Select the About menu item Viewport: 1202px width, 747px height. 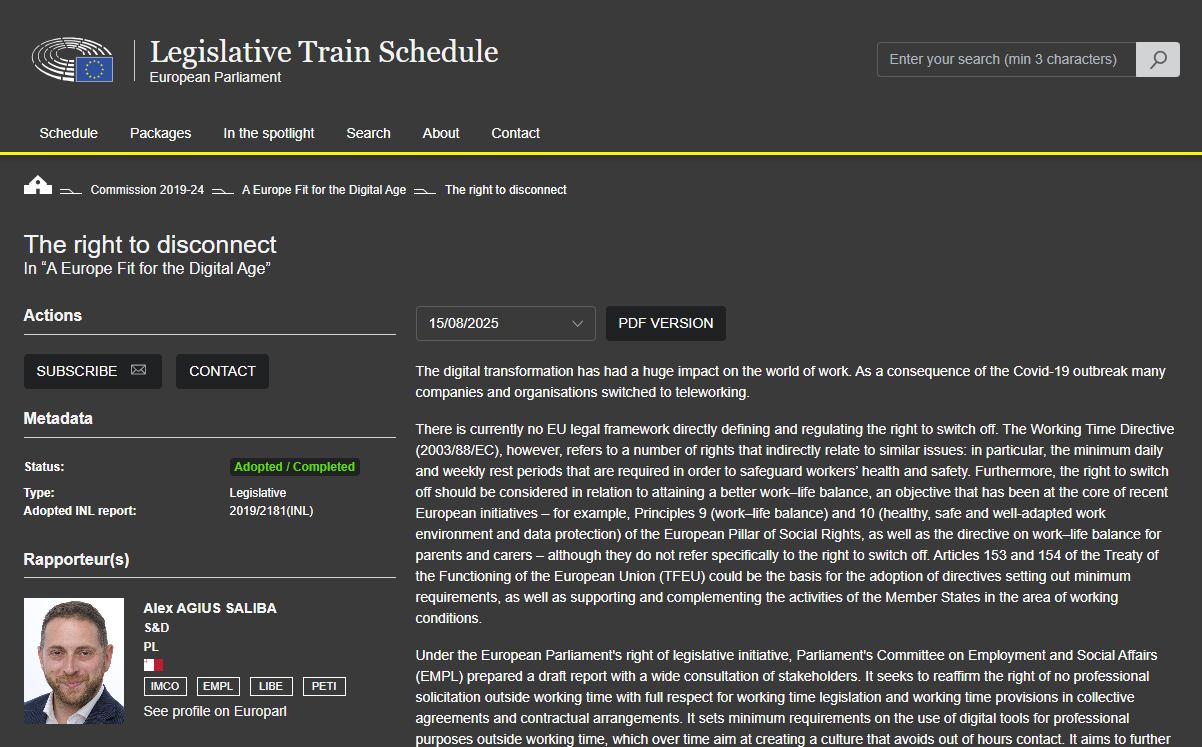tap(440, 133)
